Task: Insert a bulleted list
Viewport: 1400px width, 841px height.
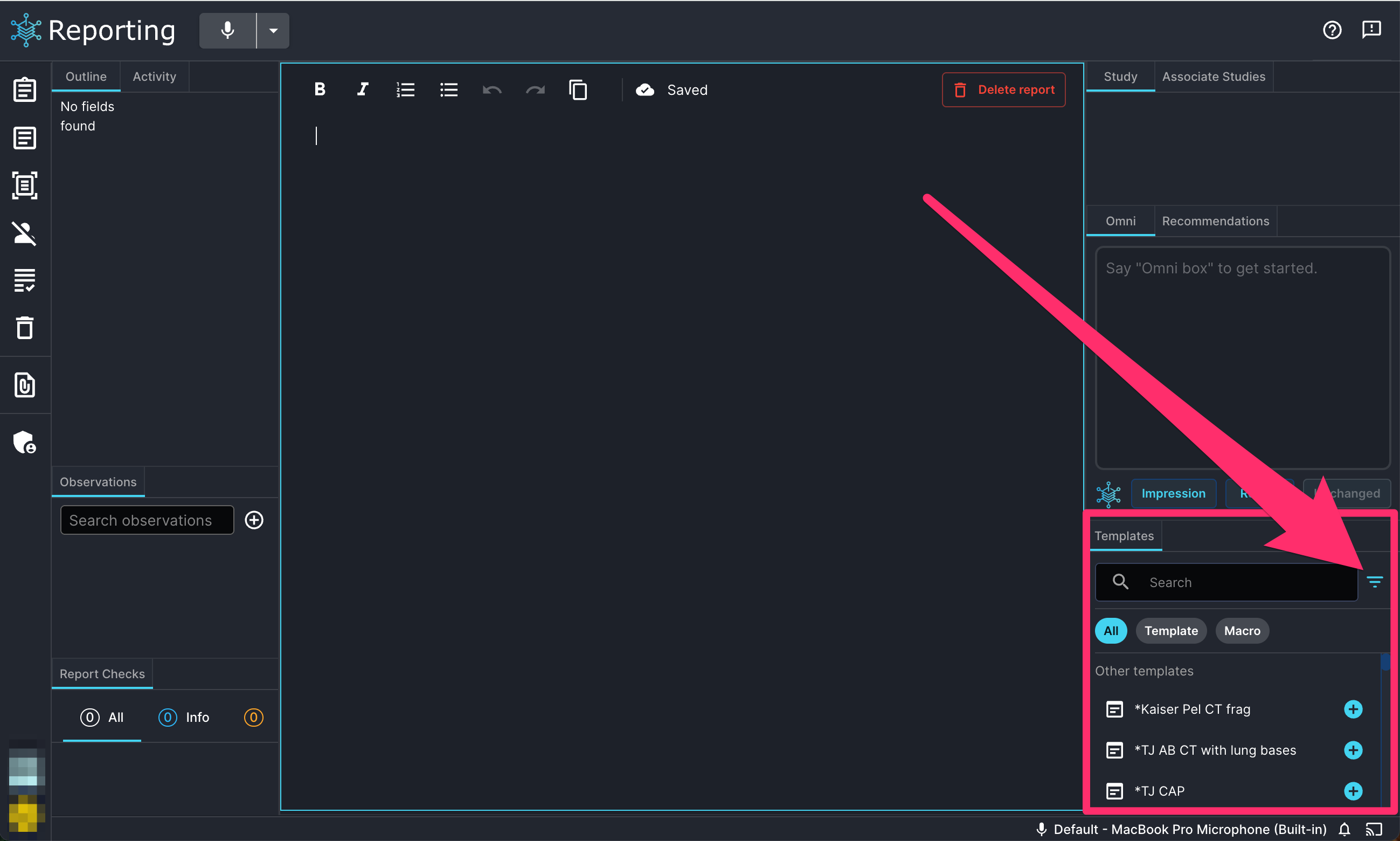Action: (x=448, y=89)
